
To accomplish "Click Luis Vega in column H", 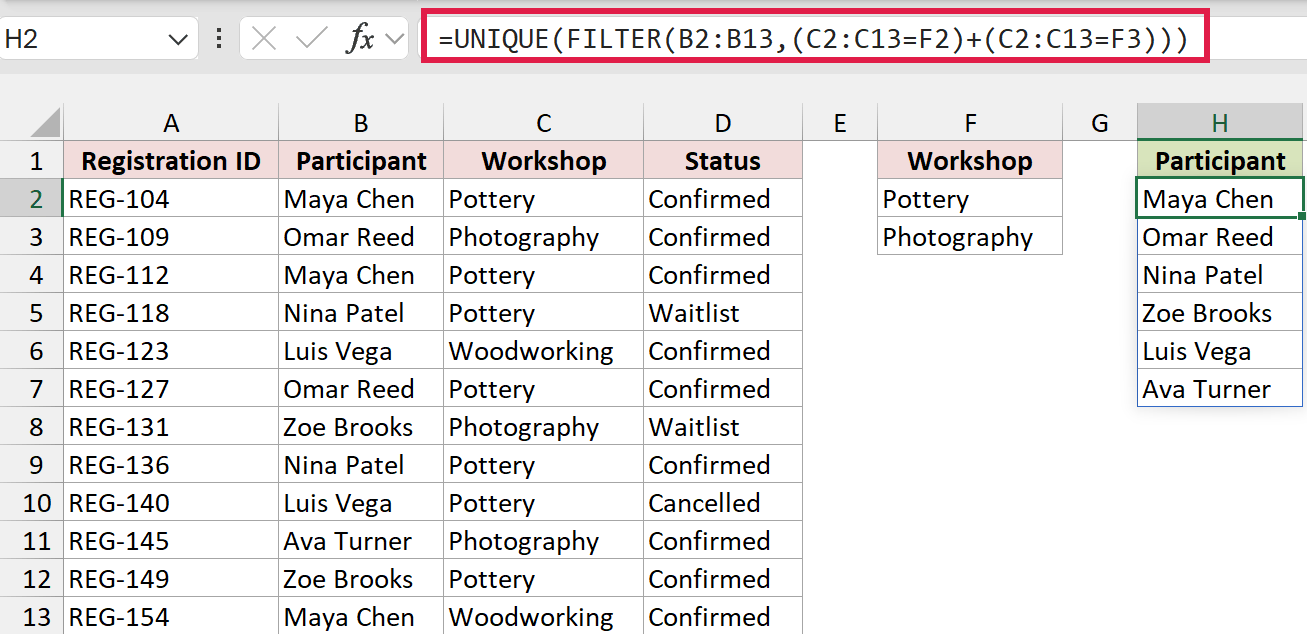I will (1220, 351).
